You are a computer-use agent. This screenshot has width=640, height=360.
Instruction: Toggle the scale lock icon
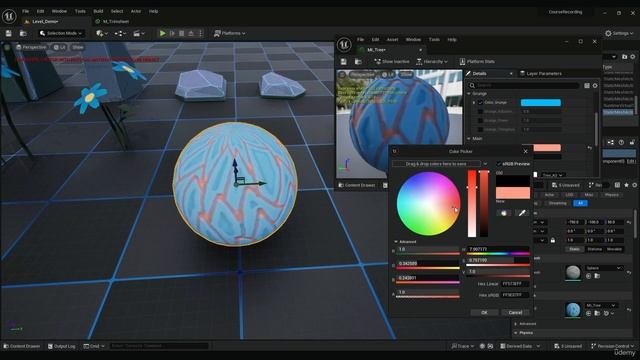pos(553,240)
